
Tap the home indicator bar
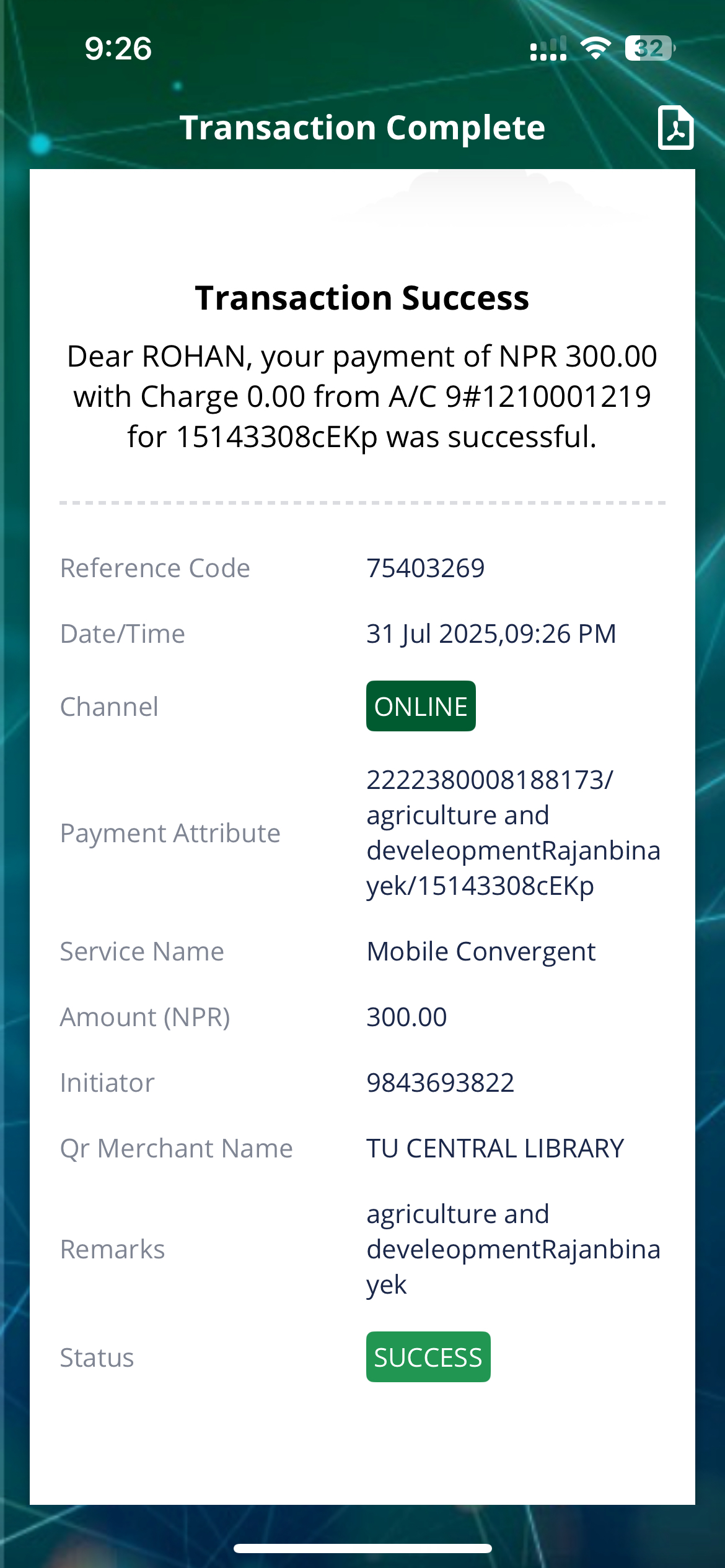click(x=362, y=1548)
